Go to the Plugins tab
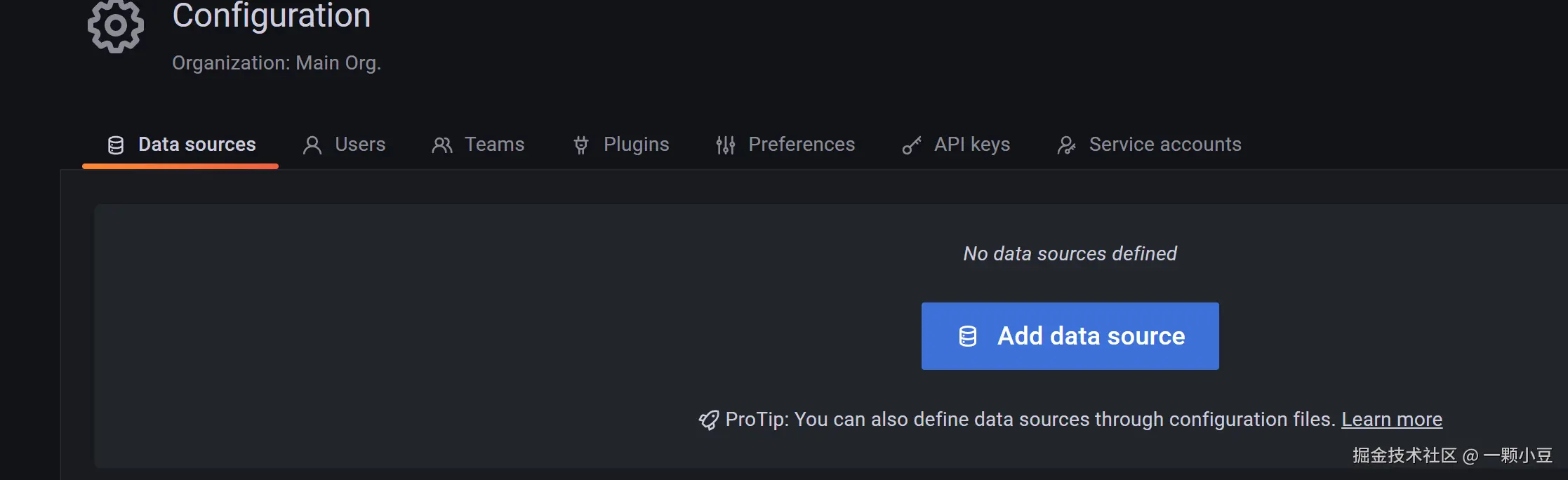 tap(636, 145)
